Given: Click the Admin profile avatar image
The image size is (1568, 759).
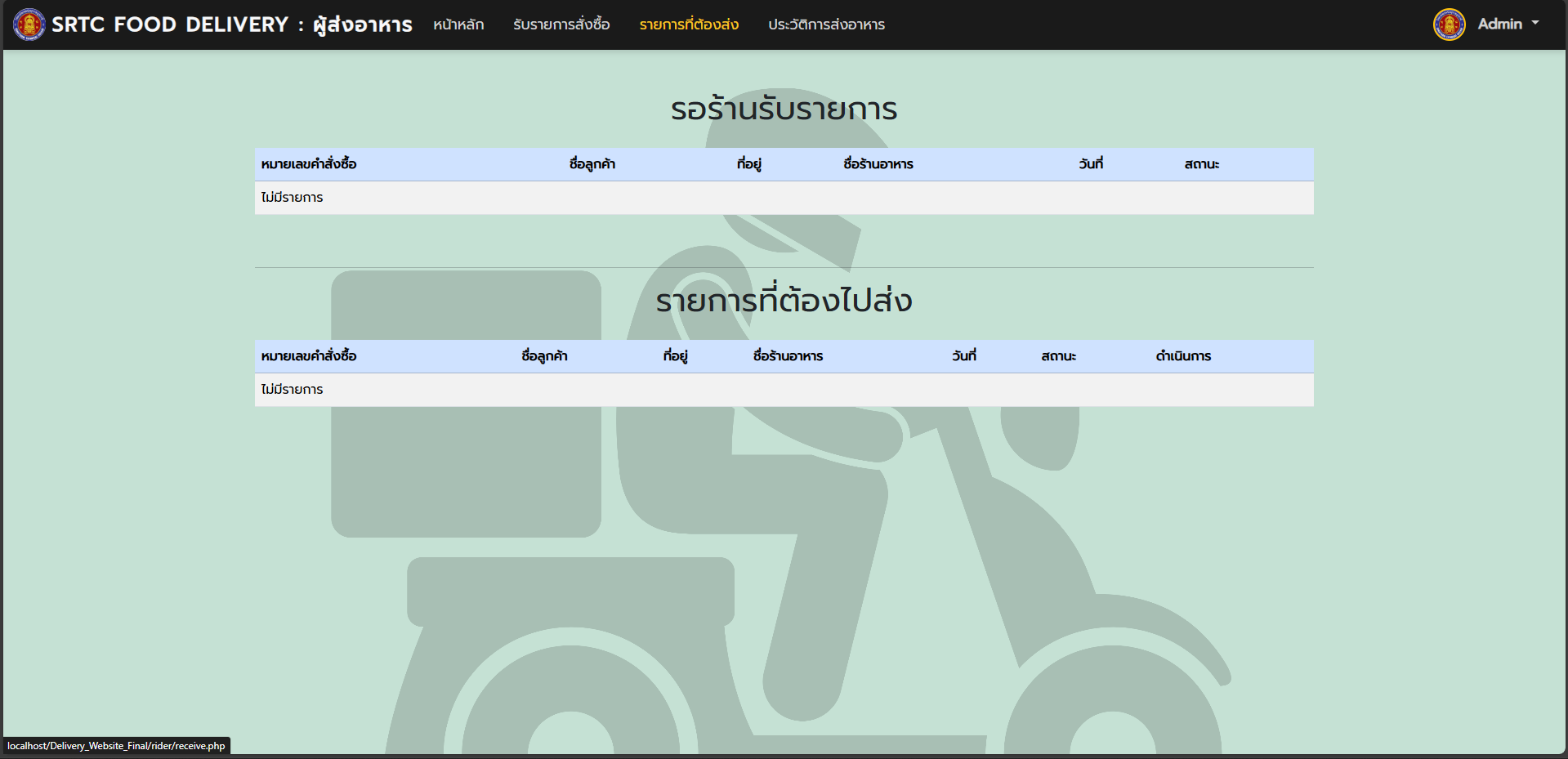Looking at the screenshot, I should [1449, 25].
